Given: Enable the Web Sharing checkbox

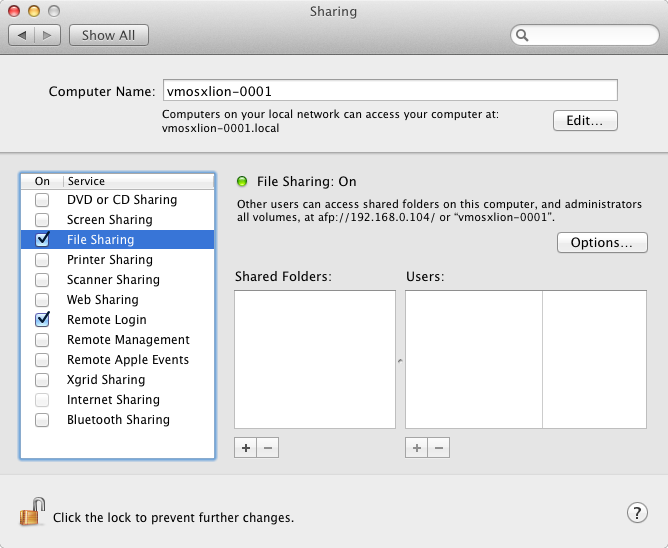Looking at the screenshot, I should point(42,300).
